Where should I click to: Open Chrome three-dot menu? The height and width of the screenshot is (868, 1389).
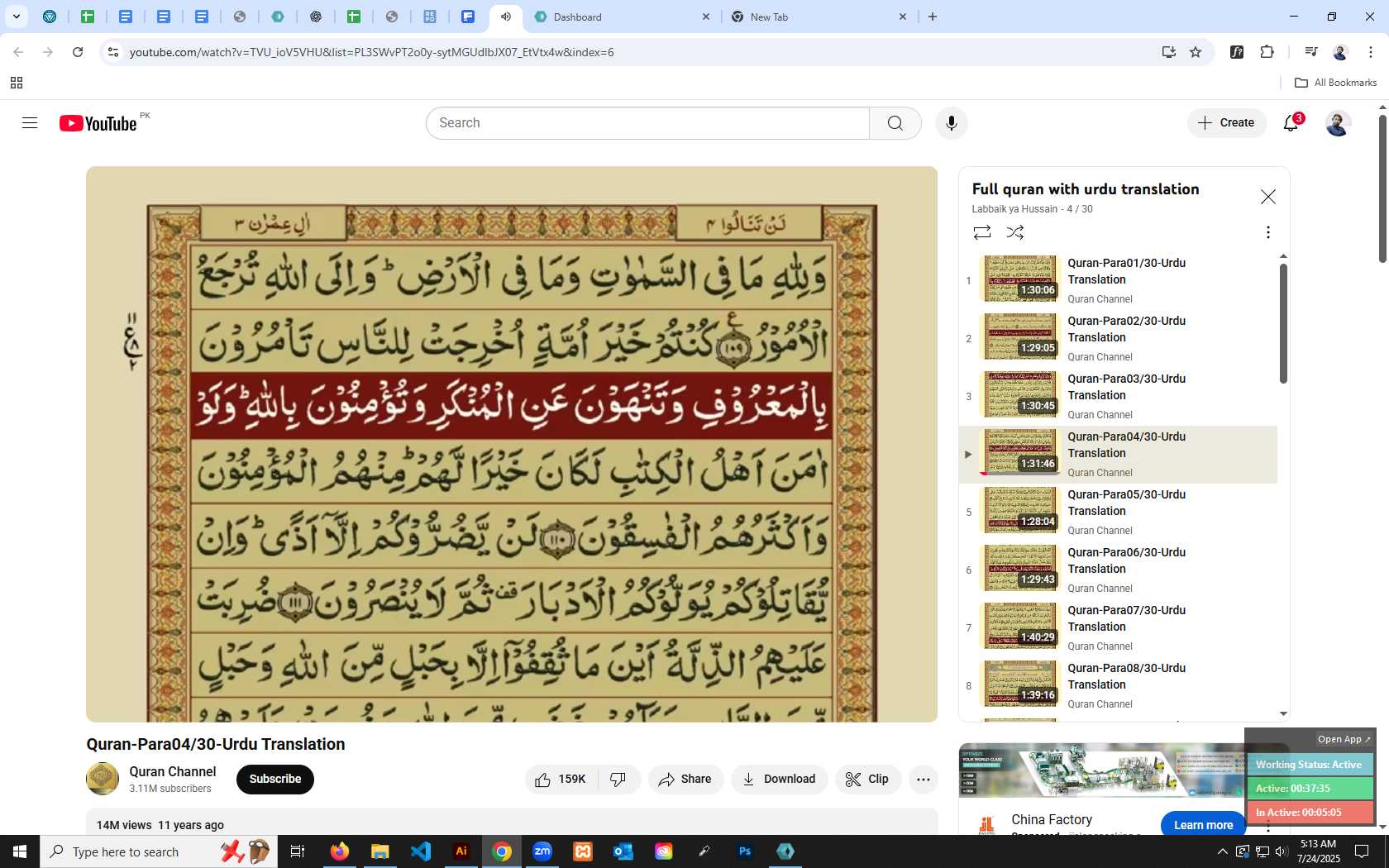pos(1370,52)
